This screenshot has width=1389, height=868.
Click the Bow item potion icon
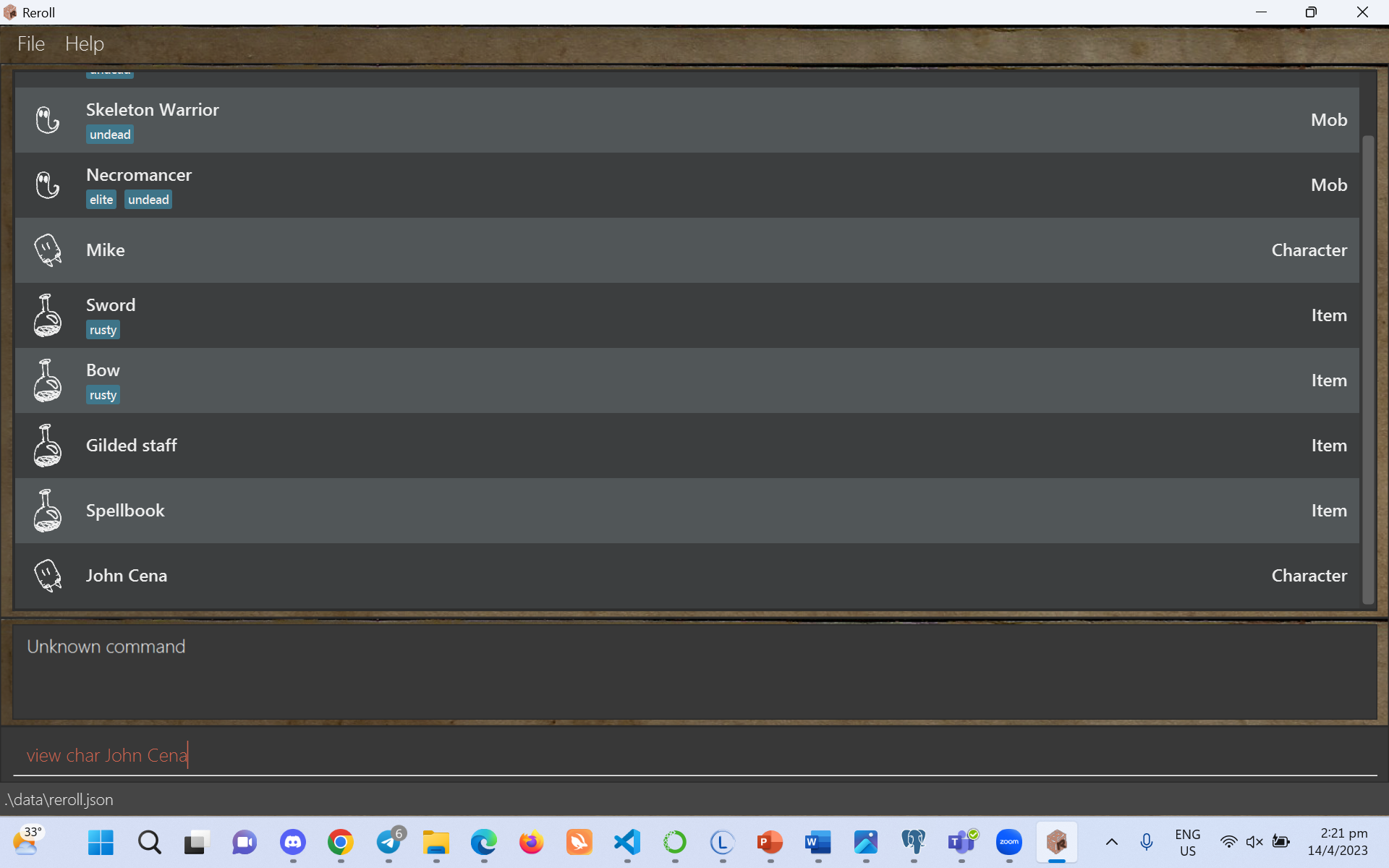(x=48, y=380)
